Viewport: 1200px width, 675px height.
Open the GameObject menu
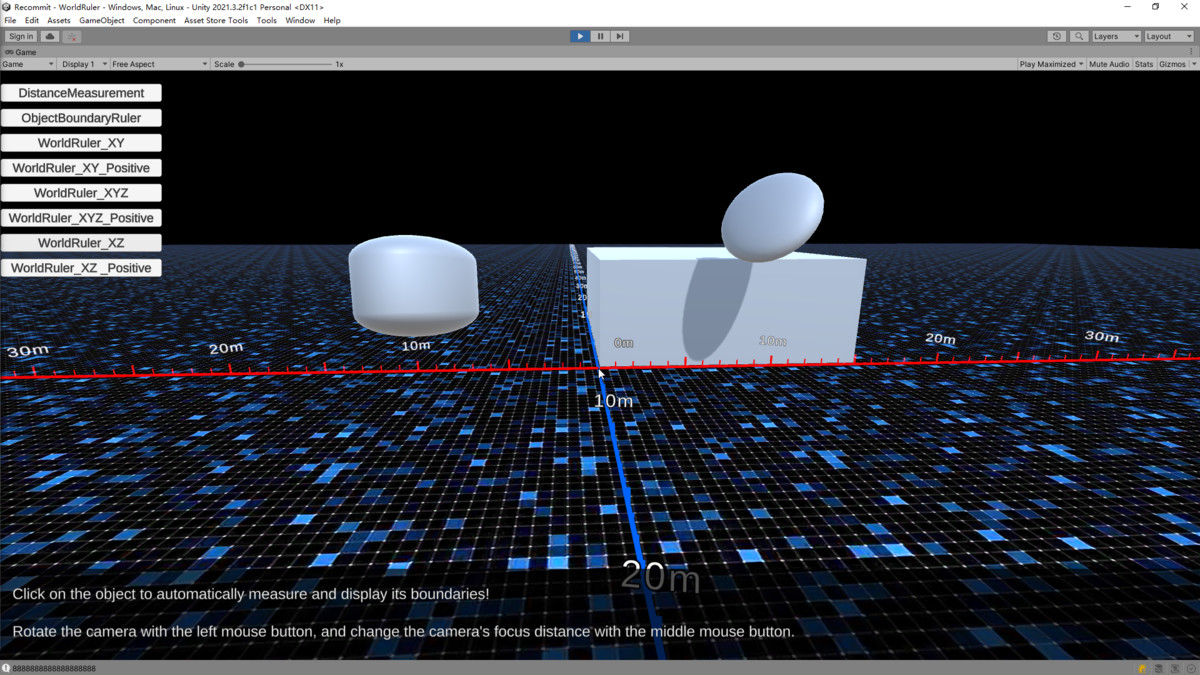click(x=102, y=20)
